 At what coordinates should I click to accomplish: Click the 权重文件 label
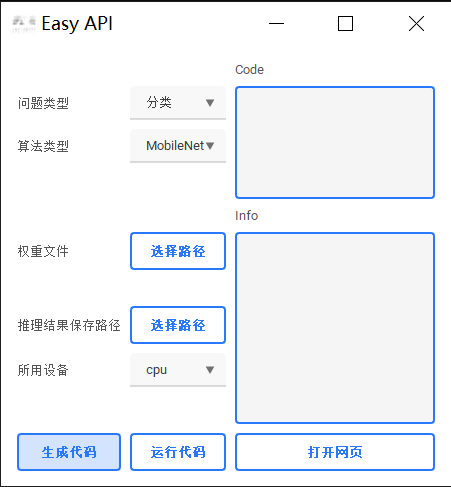[x=43, y=251]
